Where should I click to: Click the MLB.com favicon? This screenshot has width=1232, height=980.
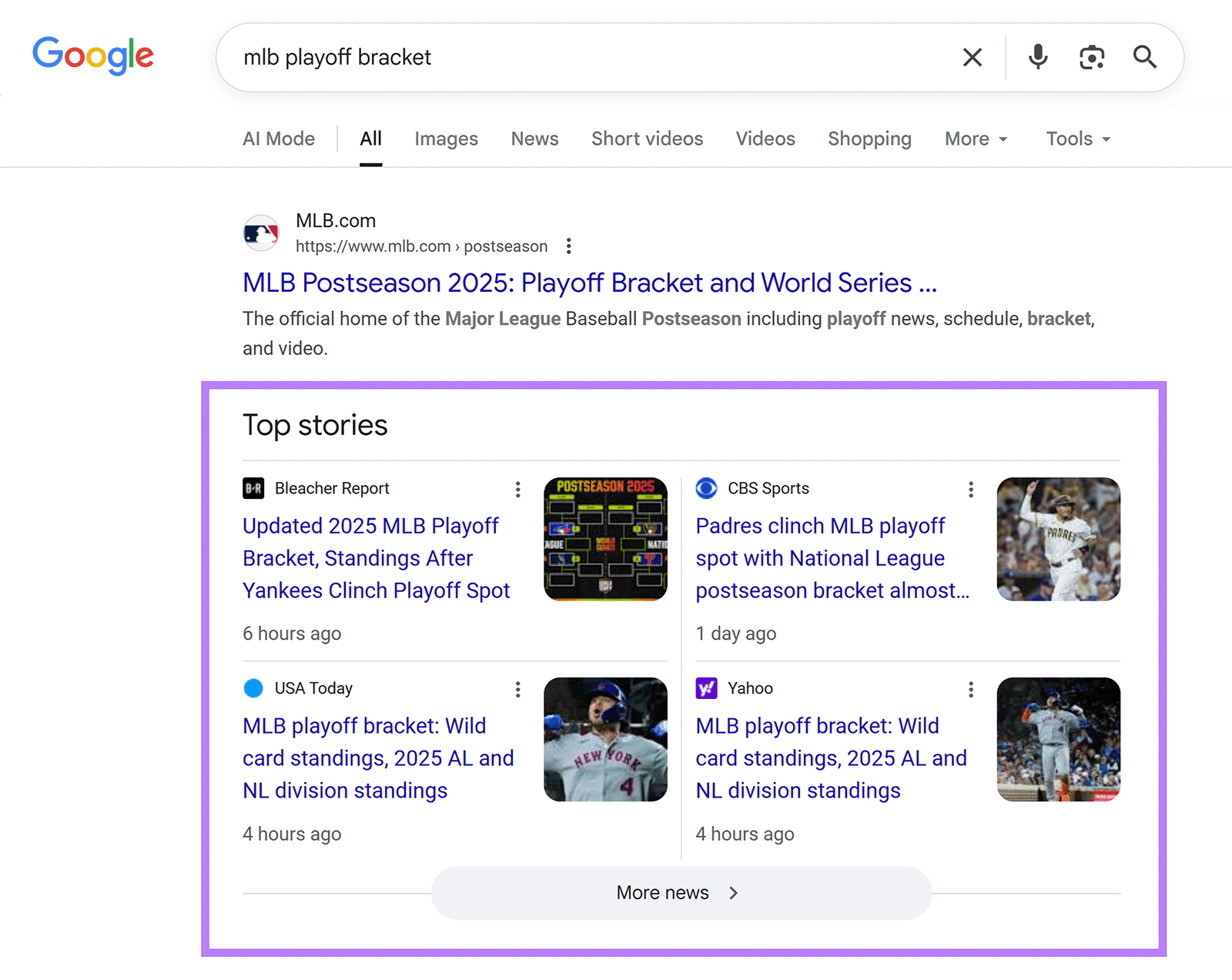[x=261, y=232]
